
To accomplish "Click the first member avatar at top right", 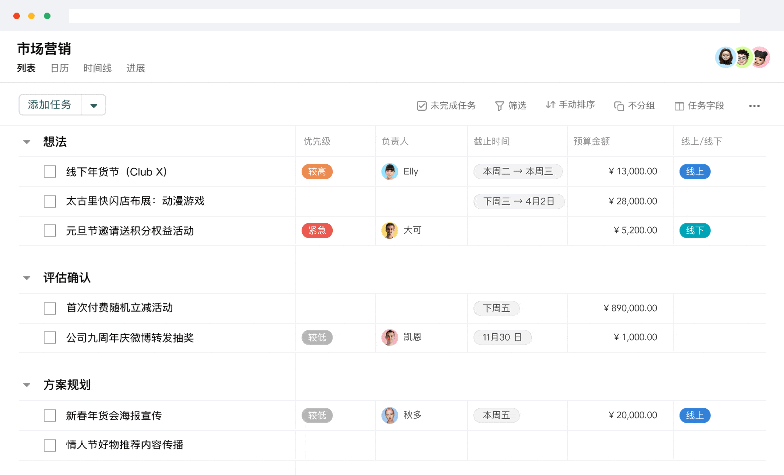I will point(725,57).
